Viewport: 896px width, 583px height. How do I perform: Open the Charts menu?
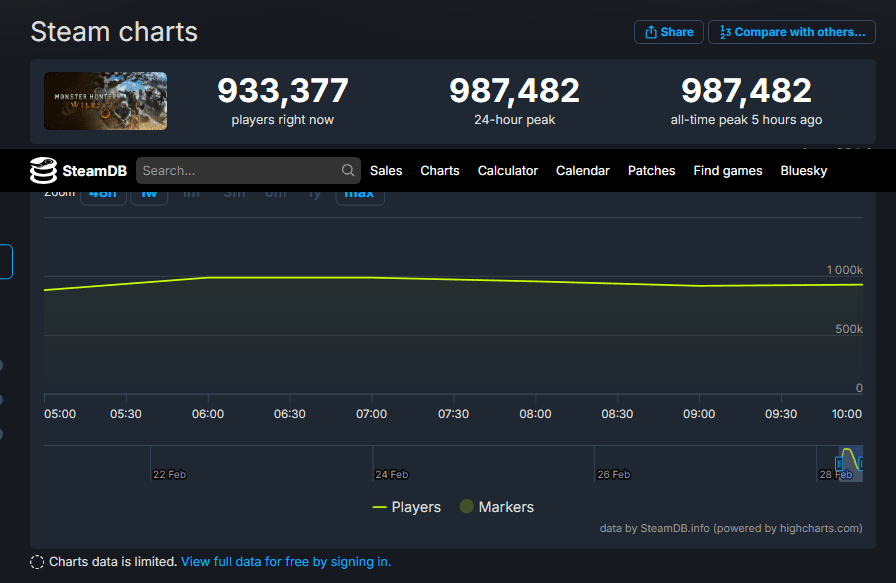(439, 170)
